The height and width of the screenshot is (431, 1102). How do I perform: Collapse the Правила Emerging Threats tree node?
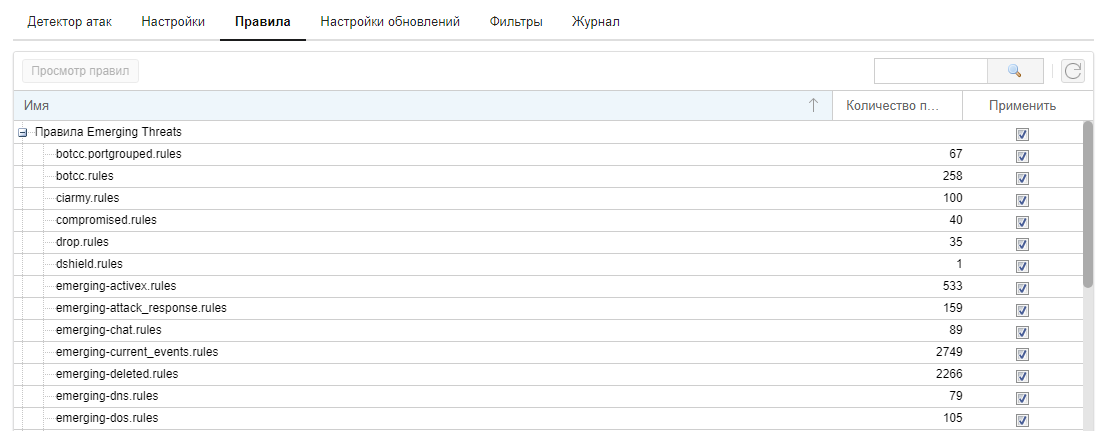click(x=22, y=132)
